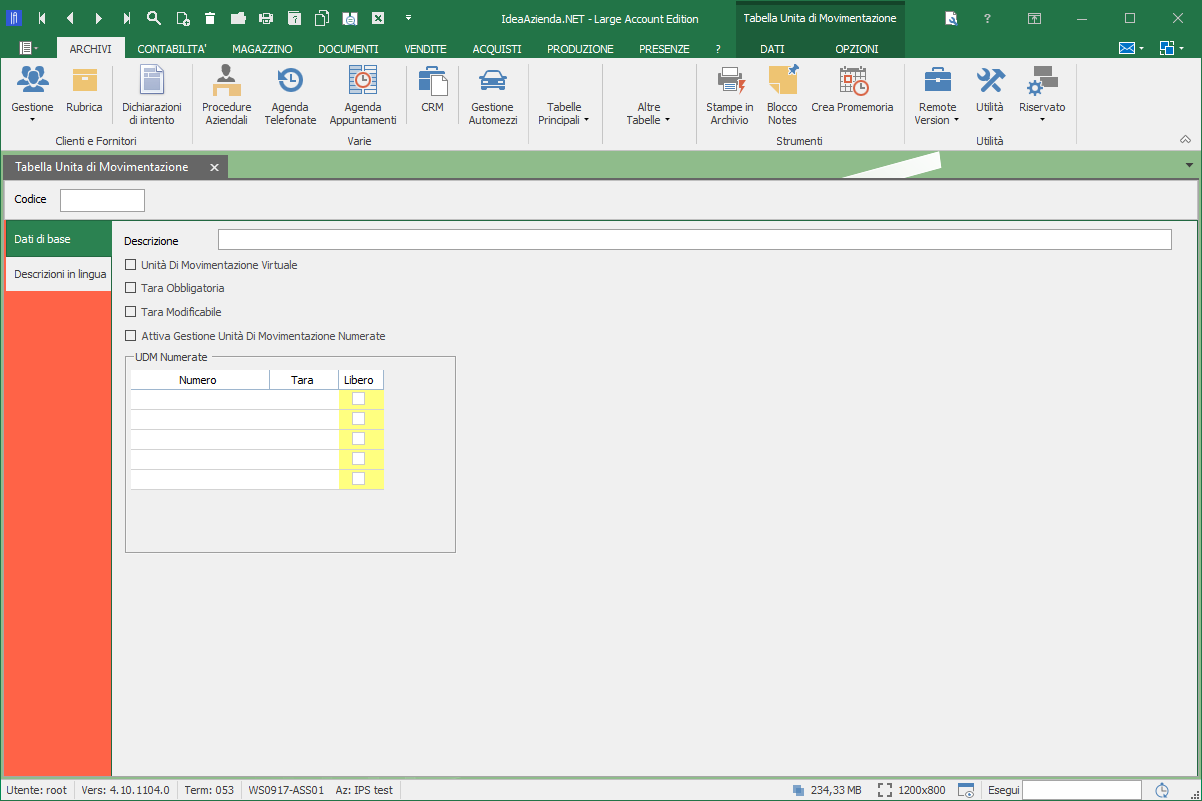Tick Libero checkbox in third grid row
The image size is (1202, 801).
[x=358, y=438]
